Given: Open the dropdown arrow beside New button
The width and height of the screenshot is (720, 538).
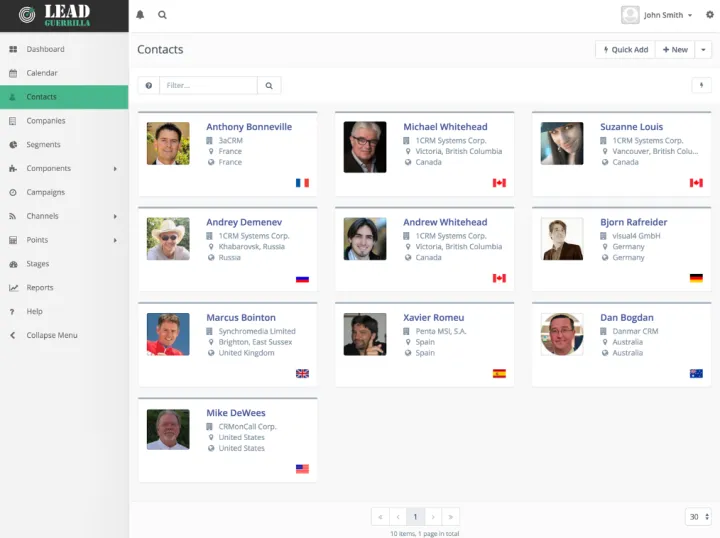Looking at the screenshot, I should (x=703, y=49).
